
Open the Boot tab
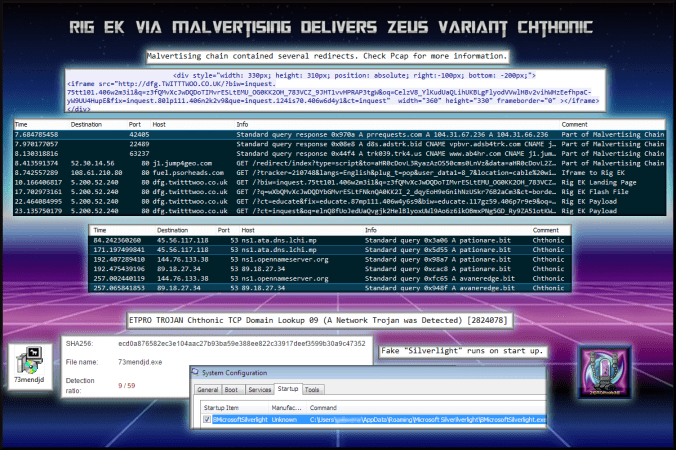(x=232, y=389)
